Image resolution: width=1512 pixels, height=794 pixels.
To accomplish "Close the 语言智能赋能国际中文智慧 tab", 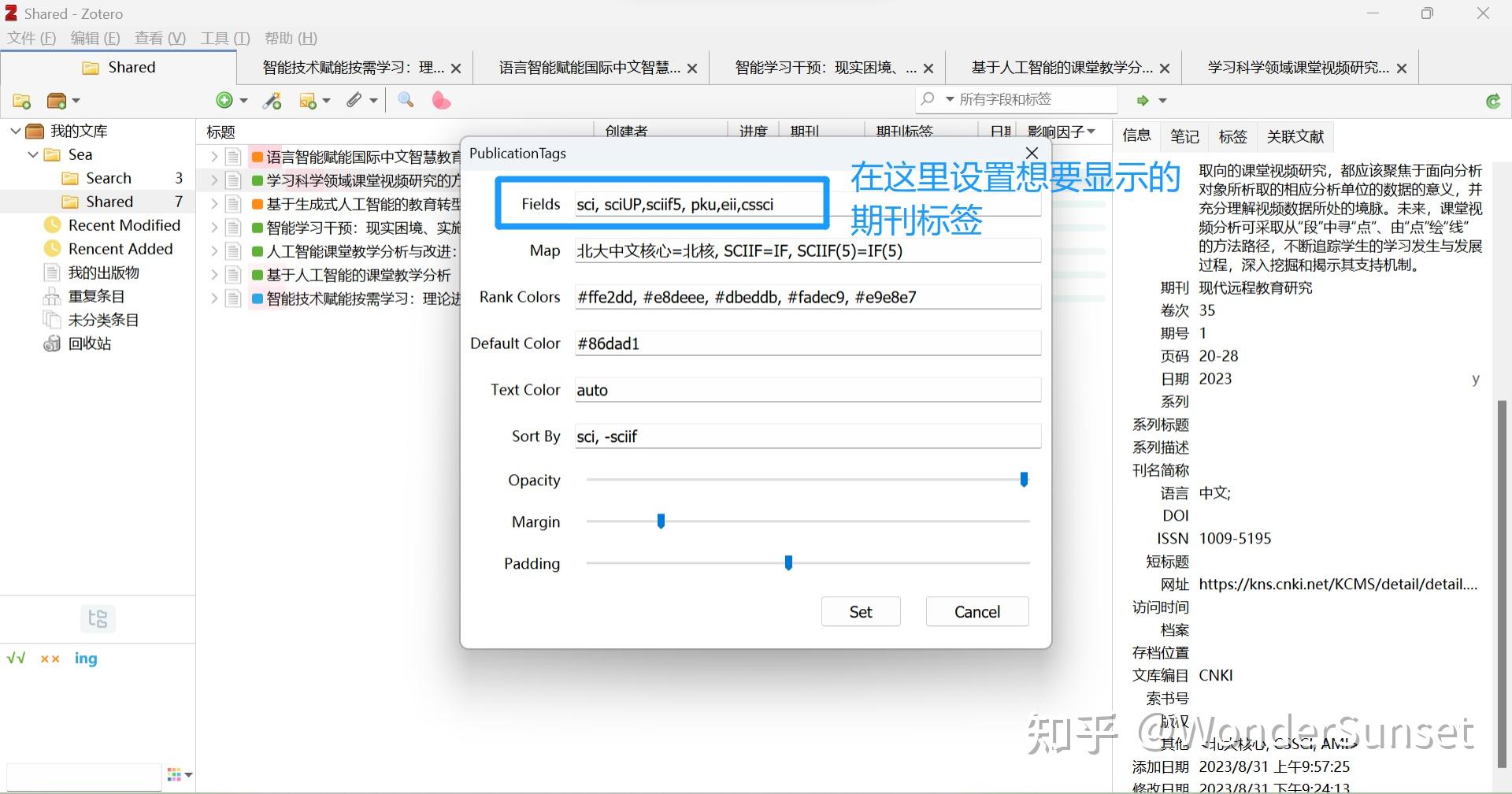I will tap(692, 69).
